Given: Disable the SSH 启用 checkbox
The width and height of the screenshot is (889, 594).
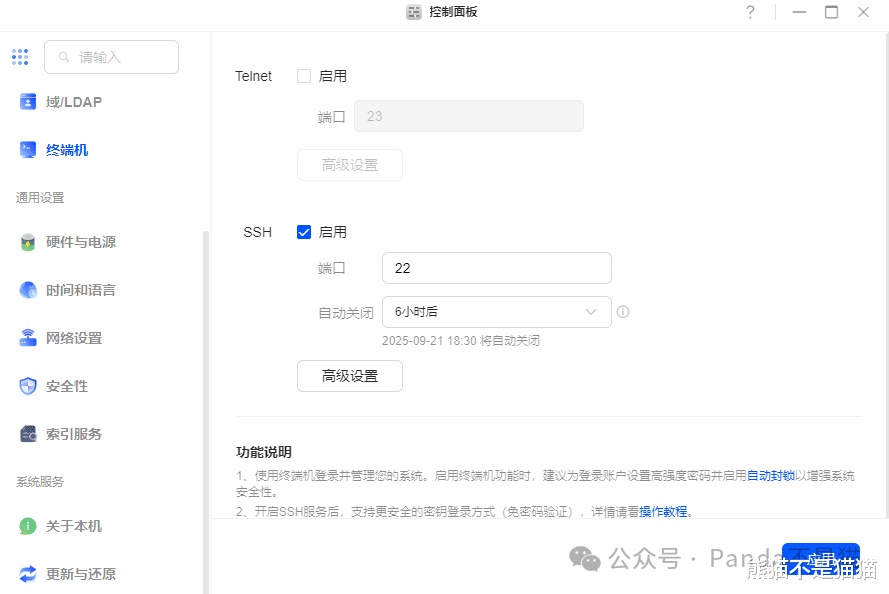Looking at the screenshot, I should click(x=304, y=232).
